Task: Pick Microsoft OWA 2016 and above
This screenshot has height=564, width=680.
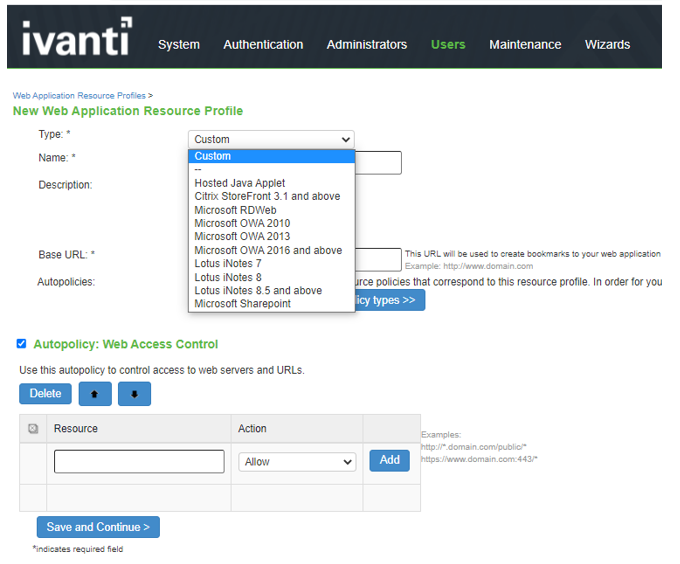Action: tap(271, 250)
